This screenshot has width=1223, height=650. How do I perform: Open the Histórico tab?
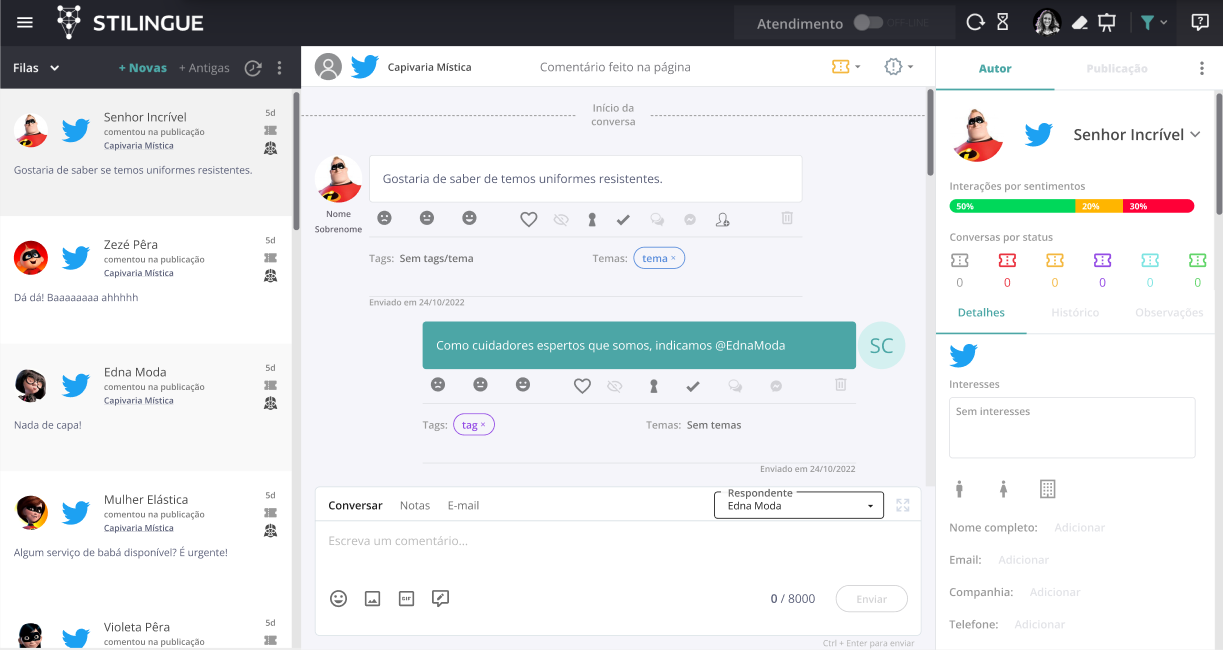[x=1075, y=313]
